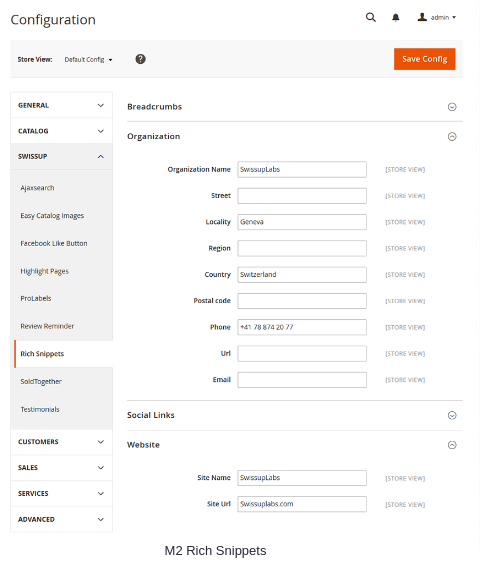480x563 pixels.
Task: Expand the GENERAL sidebar section
Action: (61, 105)
